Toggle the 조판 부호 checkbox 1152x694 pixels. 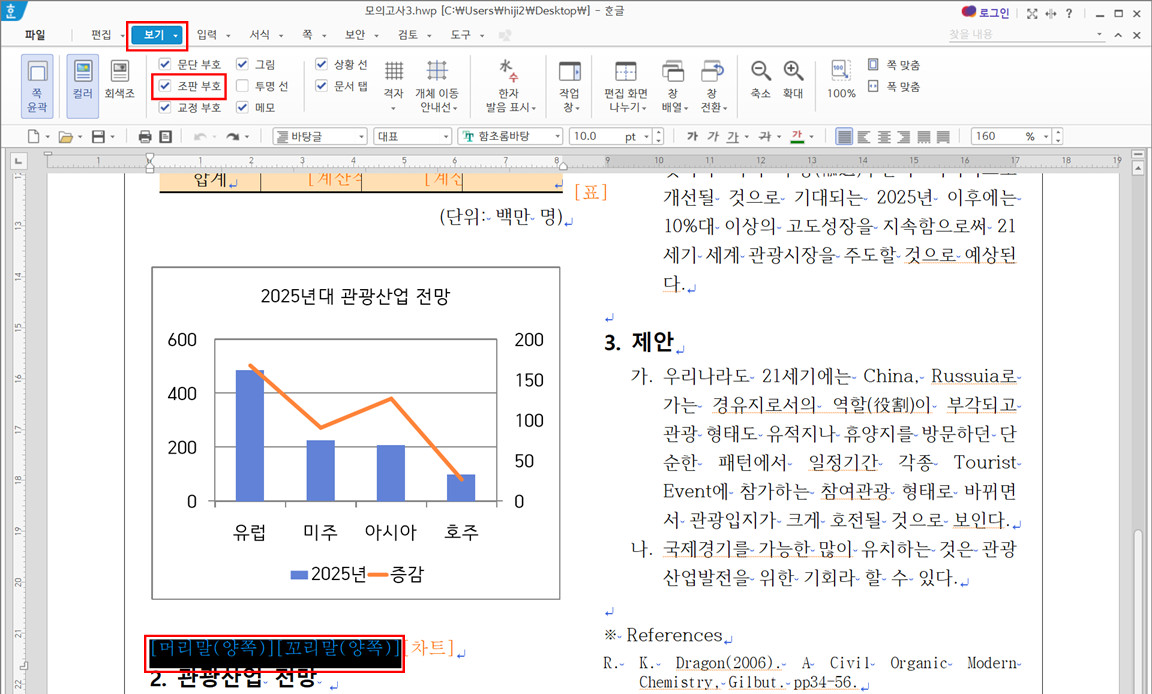click(x=165, y=86)
